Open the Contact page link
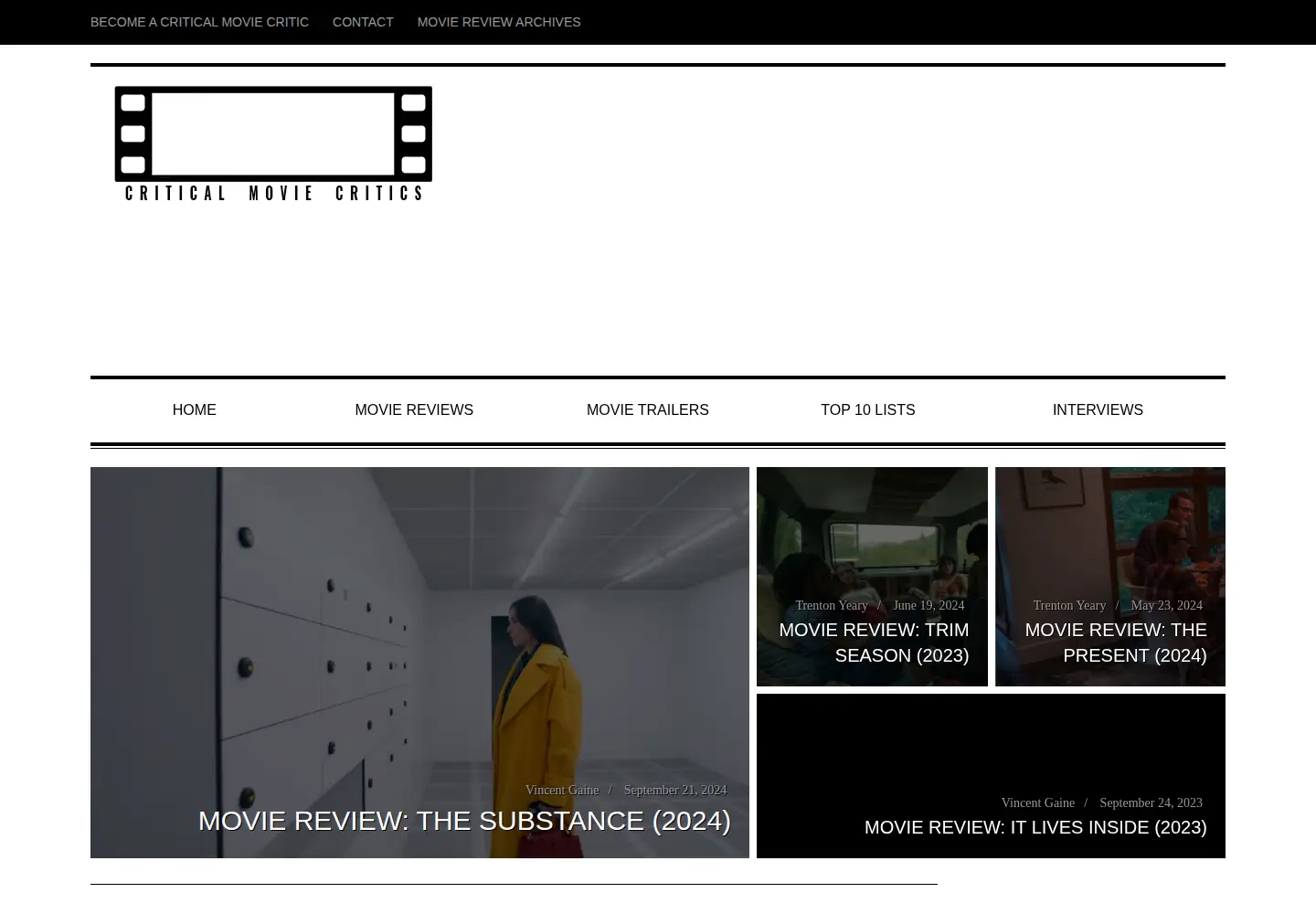This screenshot has height=914, width=1316. [x=363, y=22]
